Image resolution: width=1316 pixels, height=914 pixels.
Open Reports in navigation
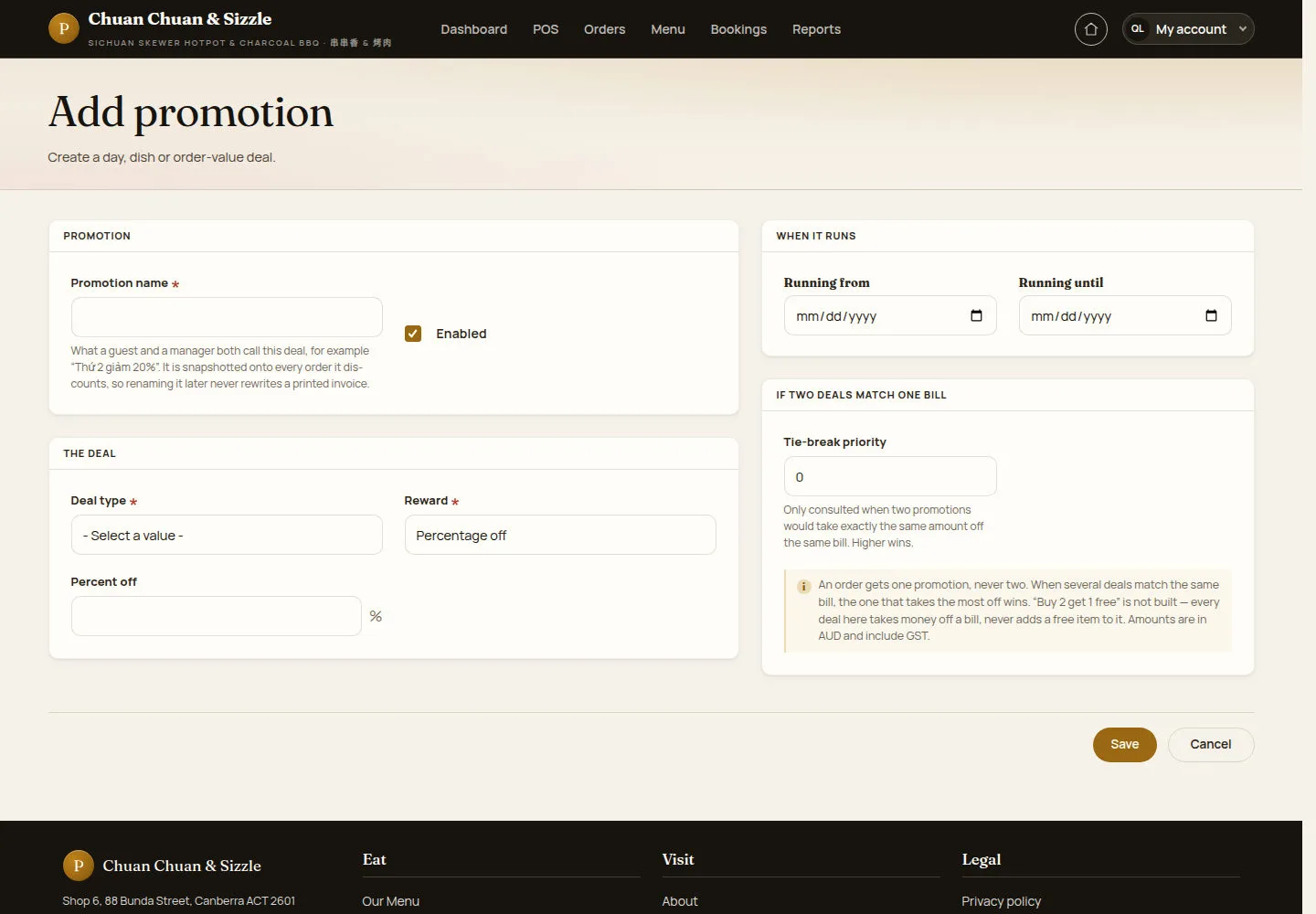(816, 29)
